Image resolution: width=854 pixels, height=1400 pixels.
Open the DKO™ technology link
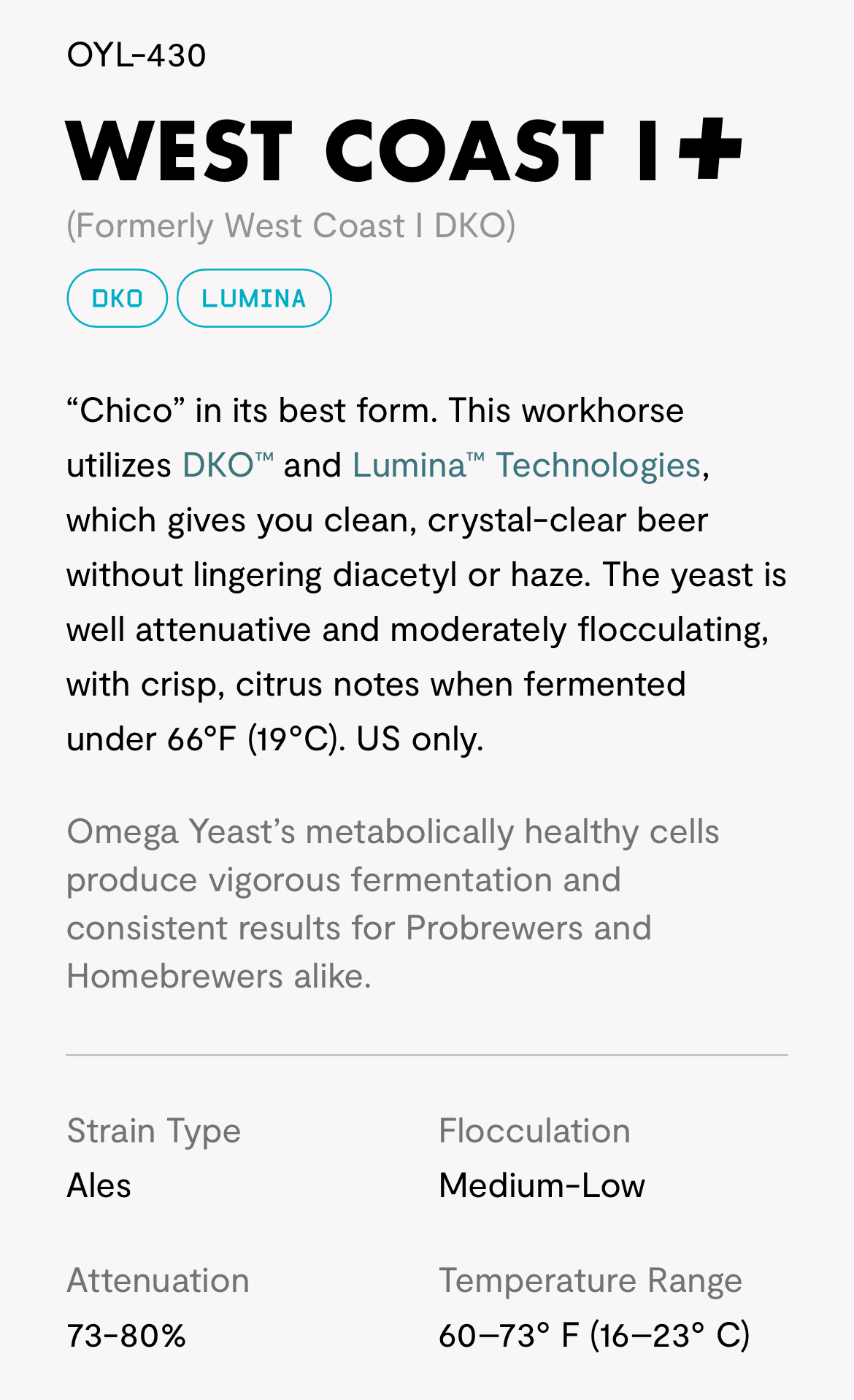point(228,465)
